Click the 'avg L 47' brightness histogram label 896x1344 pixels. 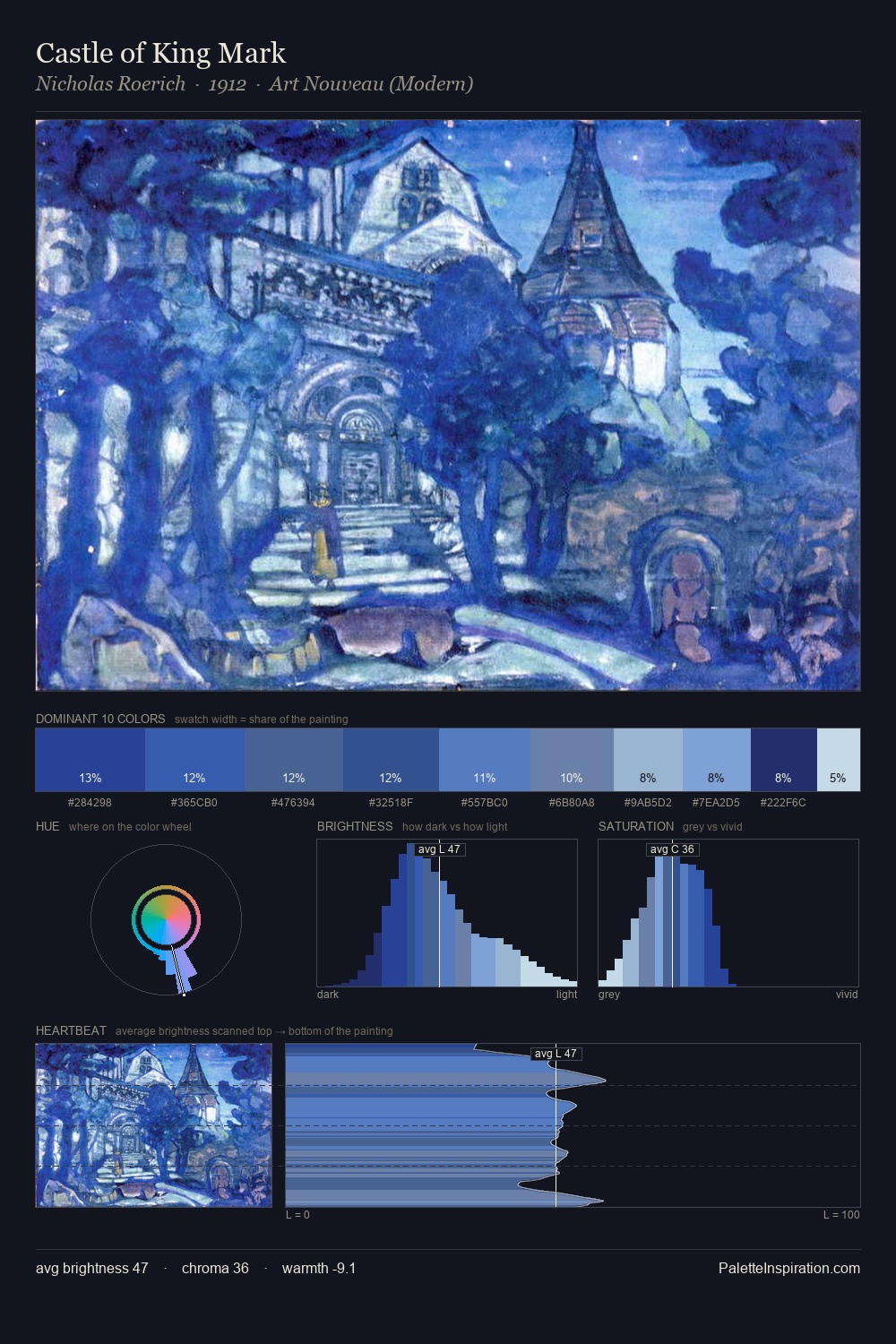coord(439,849)
